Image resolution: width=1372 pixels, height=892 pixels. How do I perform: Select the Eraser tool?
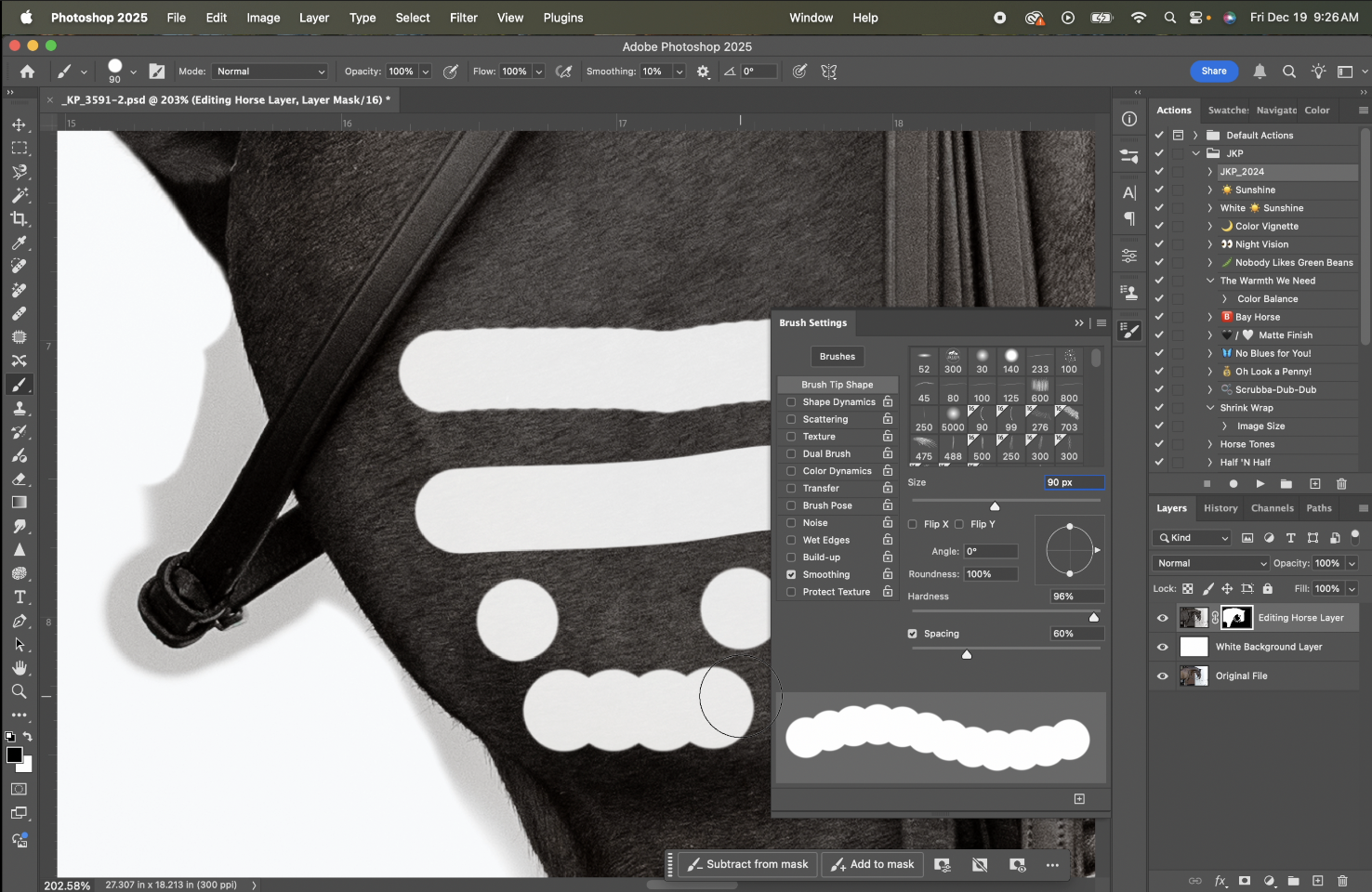tap(19, 479)
